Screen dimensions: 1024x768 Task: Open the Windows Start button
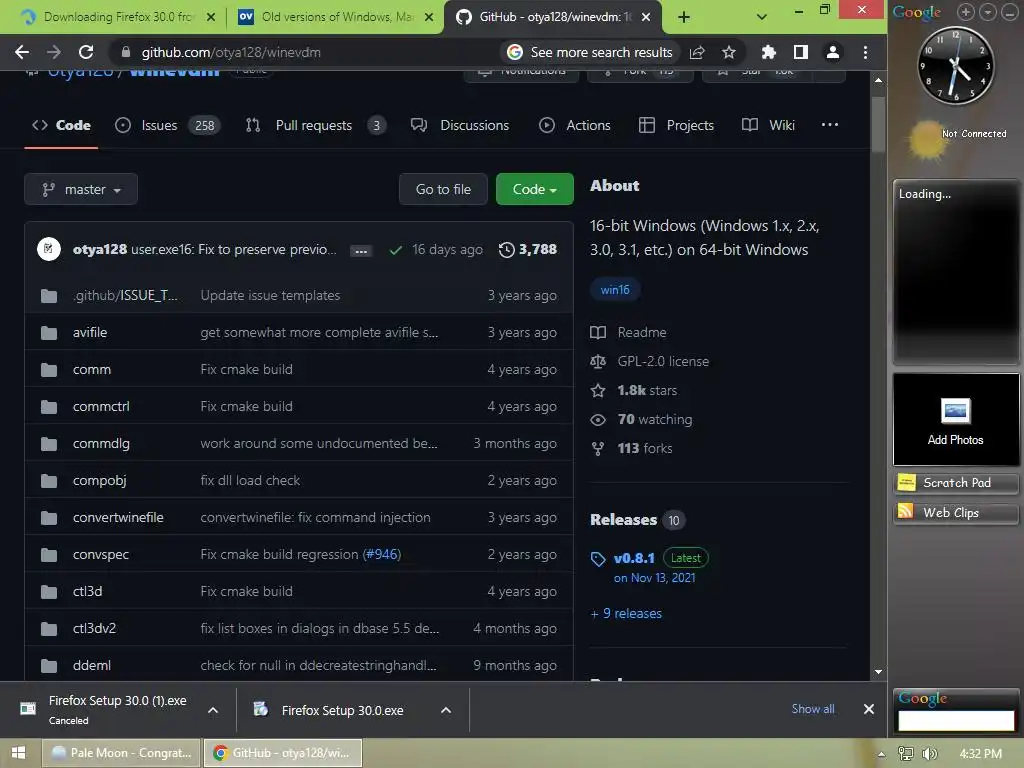(18, 753)
